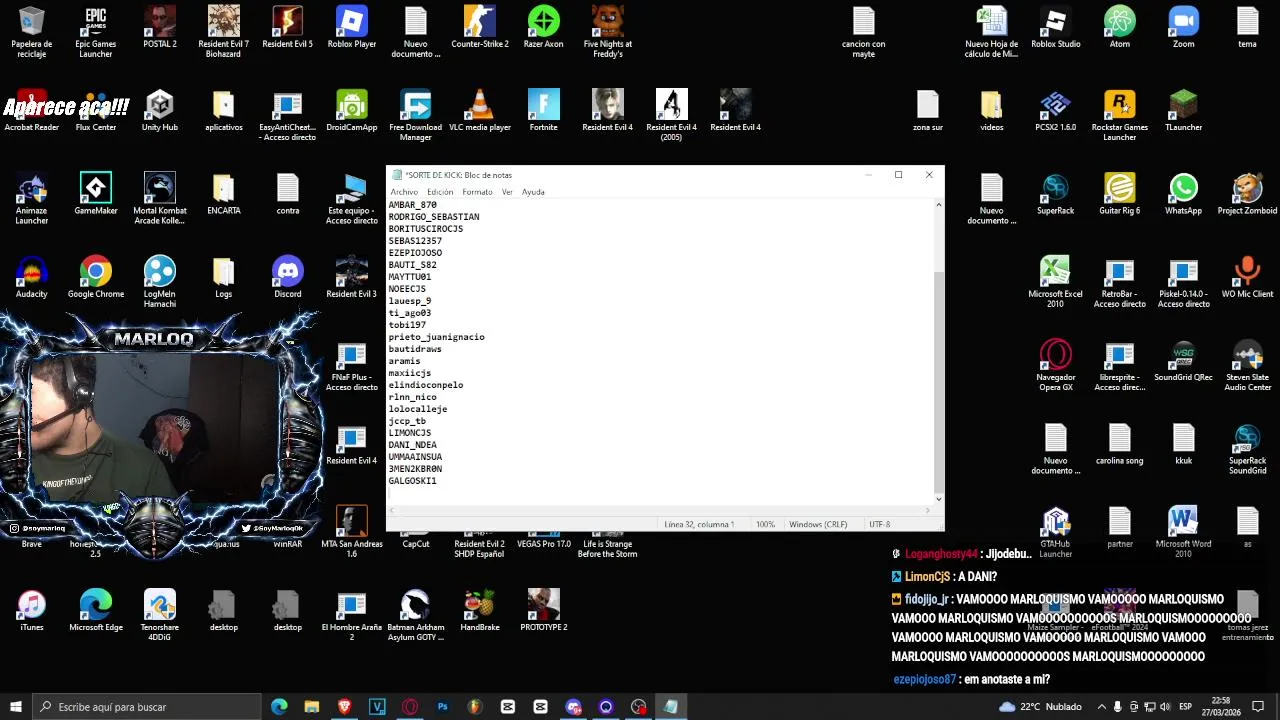Click the Notepad scroll up arrow
This screenshot has height=720, width=1280.
(x=938, y=204)
